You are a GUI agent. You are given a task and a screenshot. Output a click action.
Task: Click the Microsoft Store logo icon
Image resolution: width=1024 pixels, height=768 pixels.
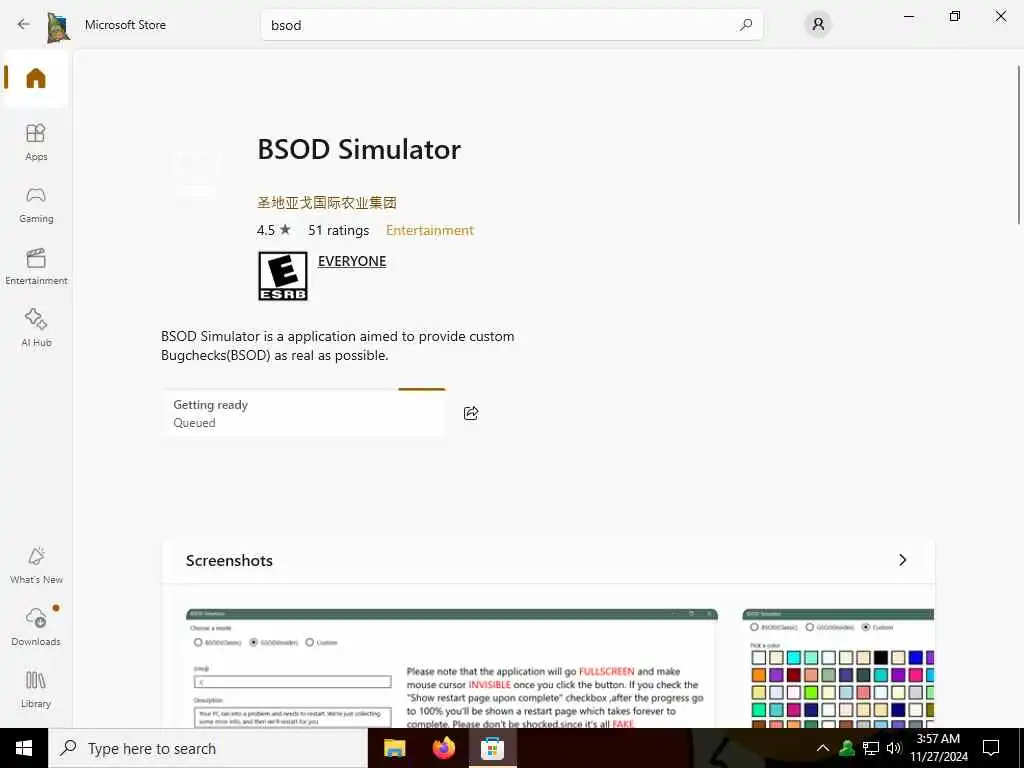(x=58, y=27)
